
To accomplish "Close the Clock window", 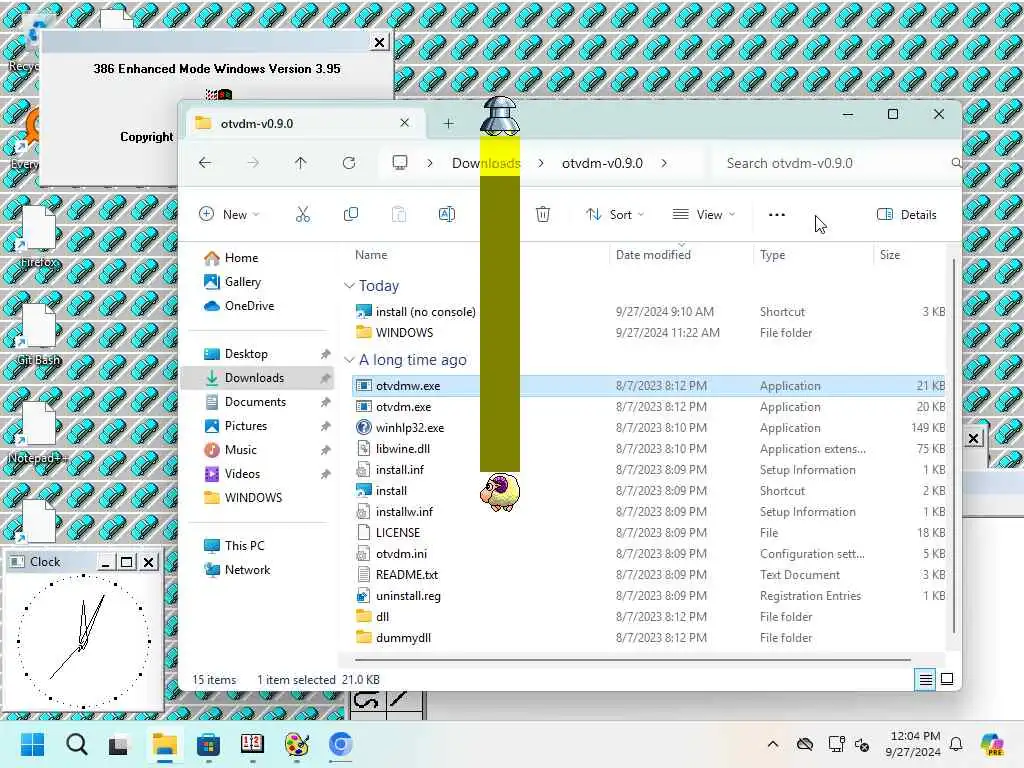I will pos(149,562).
